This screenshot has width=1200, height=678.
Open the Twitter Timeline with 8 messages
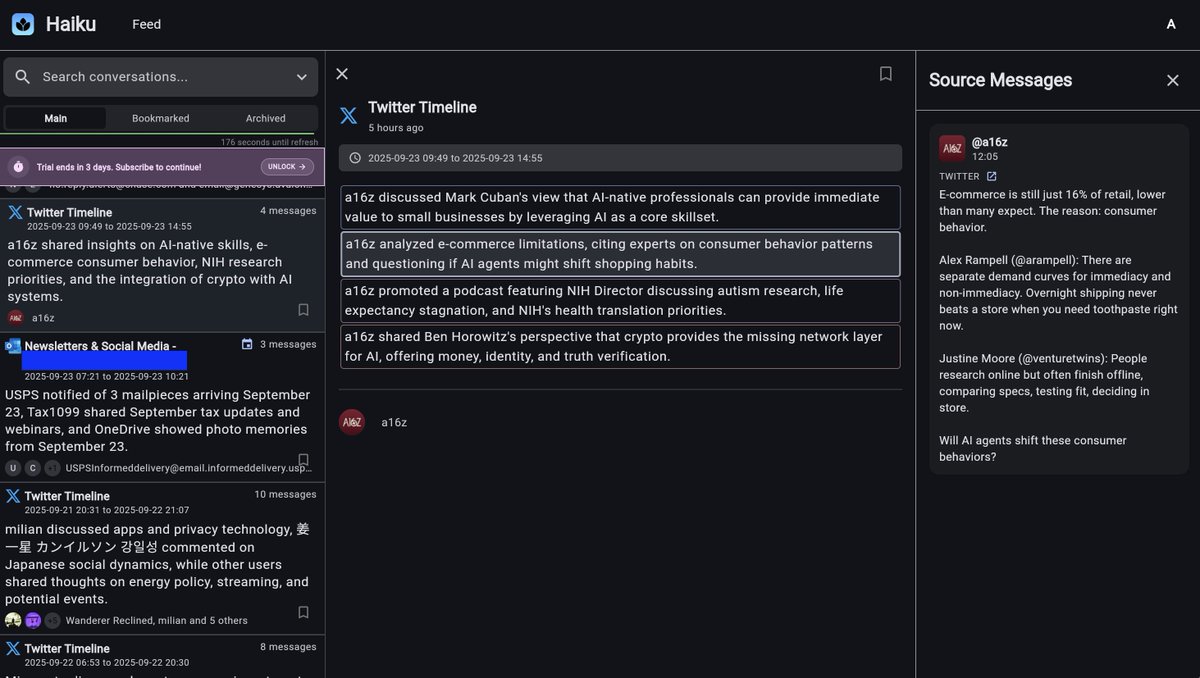(x=162, y=657)
